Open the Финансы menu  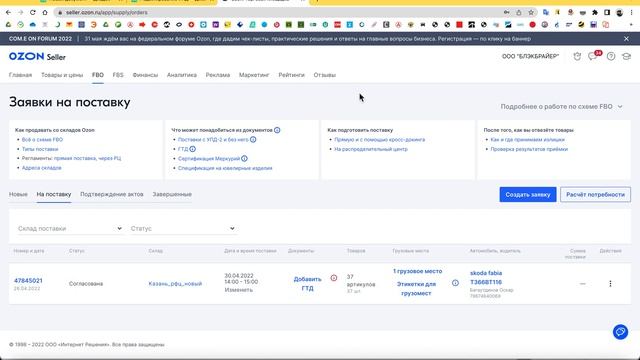click(x=145, y=75)
